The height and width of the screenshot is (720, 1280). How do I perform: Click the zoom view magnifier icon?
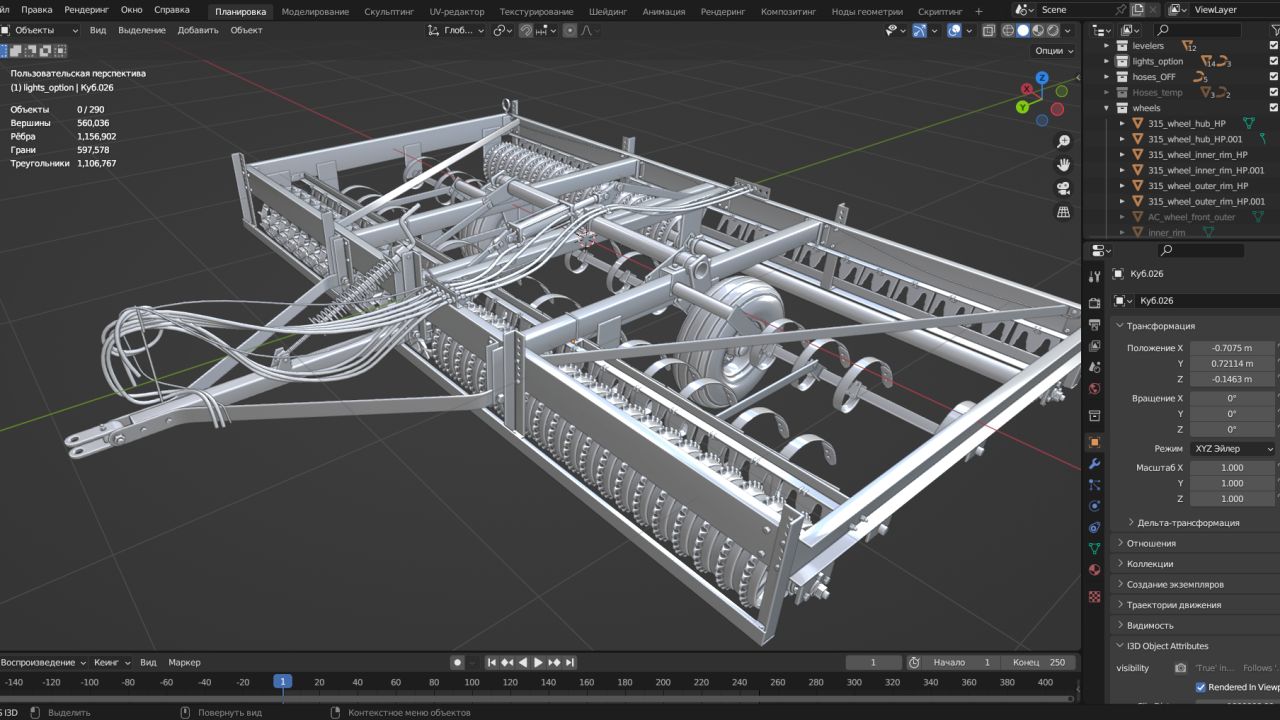click(x=1064, y=142)
